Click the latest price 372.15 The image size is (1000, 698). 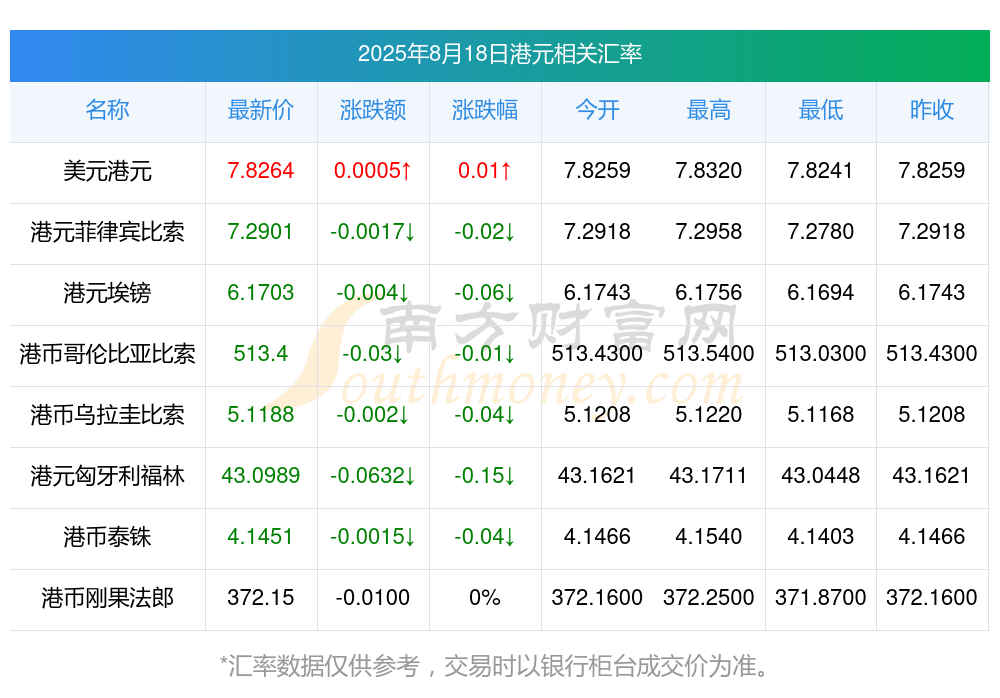260,597
